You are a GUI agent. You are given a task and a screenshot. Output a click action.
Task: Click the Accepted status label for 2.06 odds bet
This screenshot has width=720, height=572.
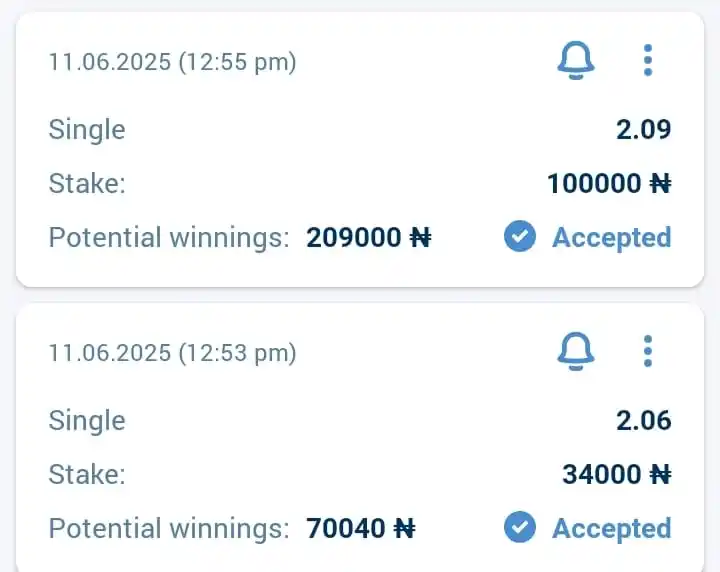[x=612, y=528]
